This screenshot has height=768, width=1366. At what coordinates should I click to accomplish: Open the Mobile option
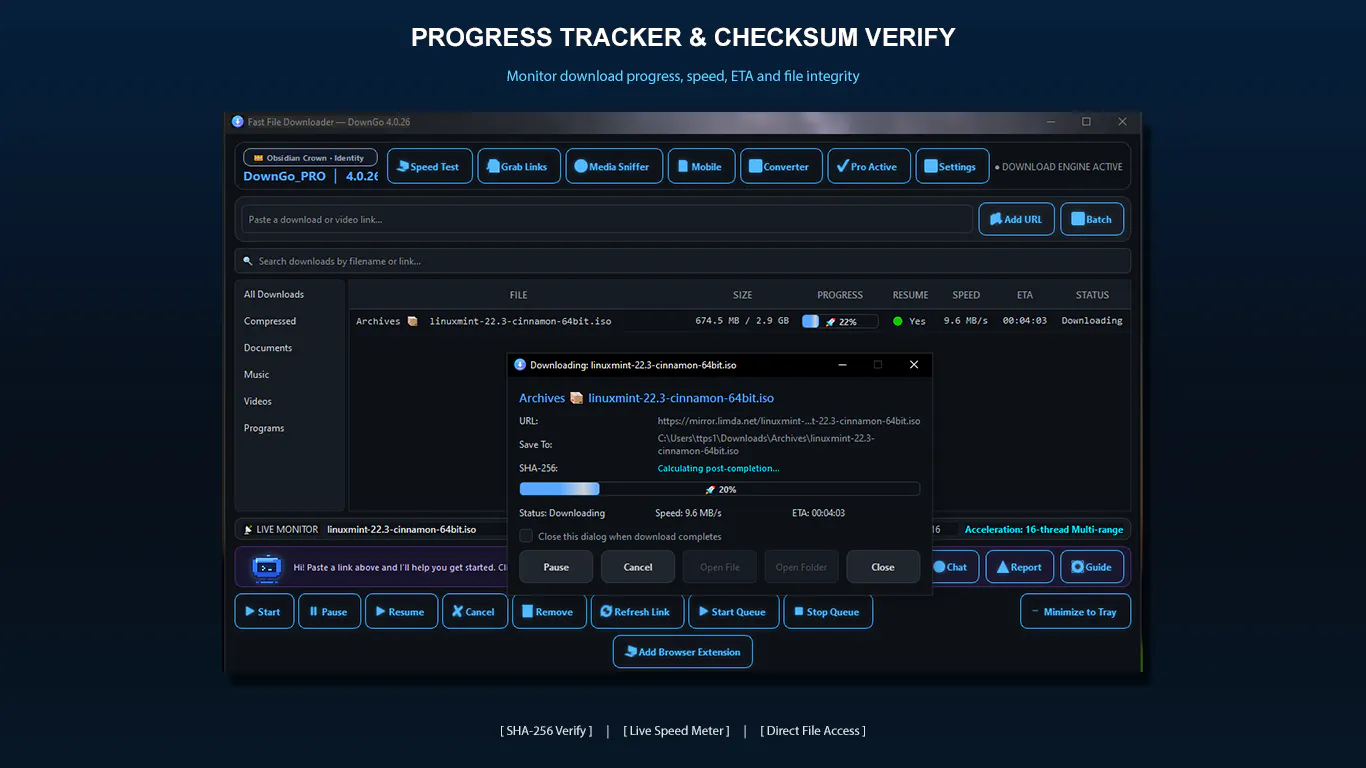pyautogui.click(x=701, y=166)
